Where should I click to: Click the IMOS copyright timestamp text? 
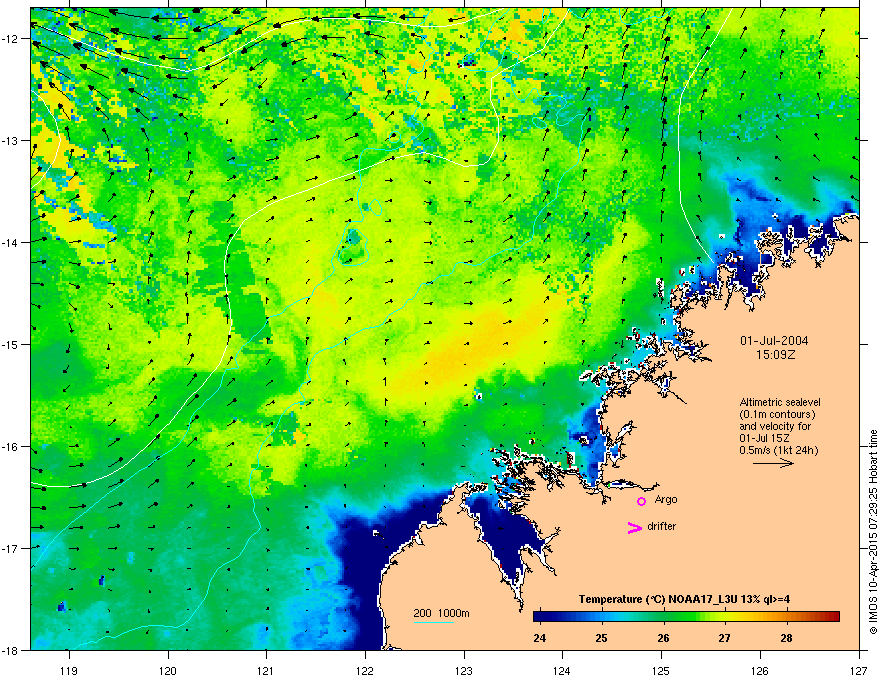click(873, 532)
